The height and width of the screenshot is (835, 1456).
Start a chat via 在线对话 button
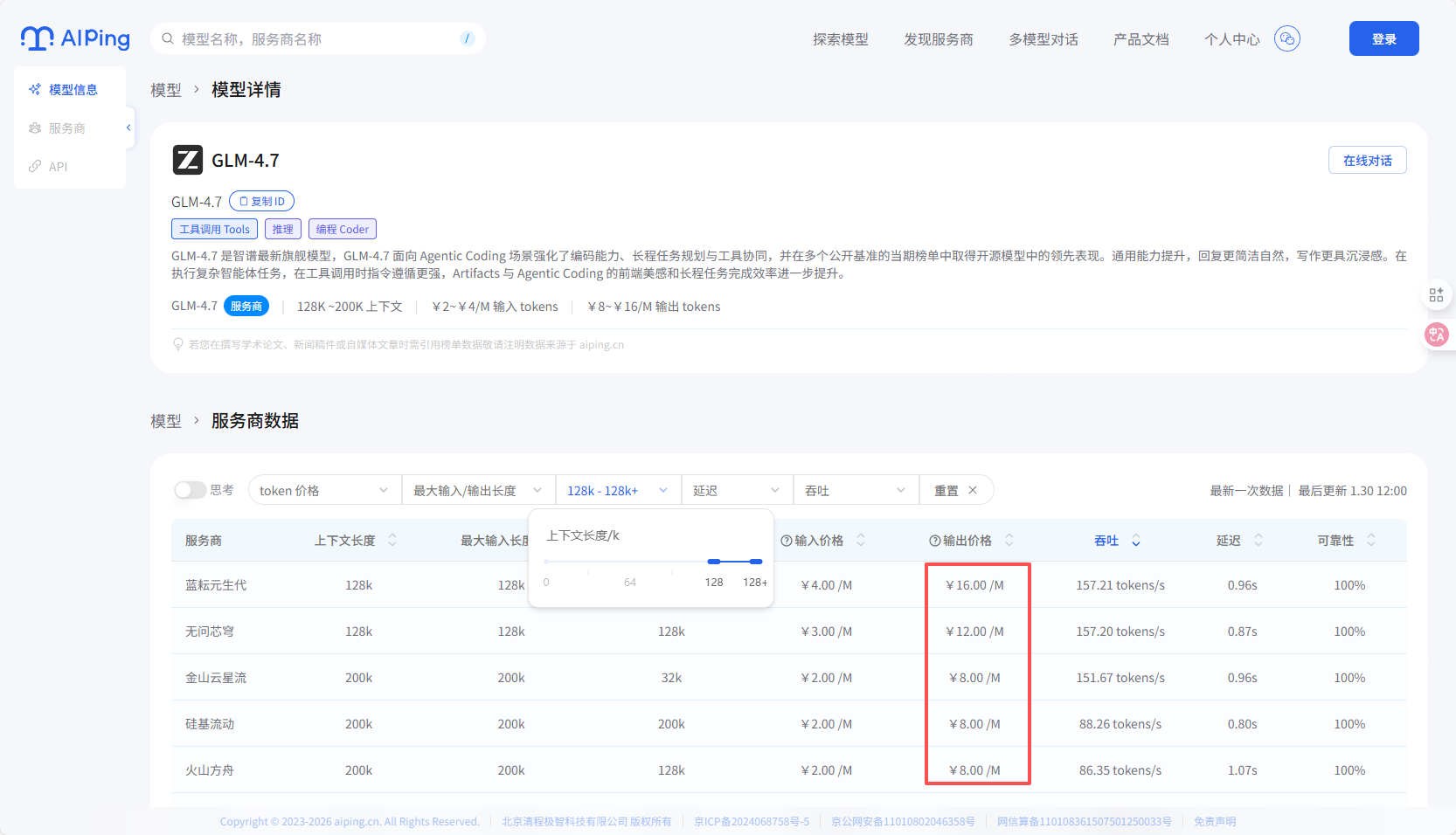(1367, 160)
